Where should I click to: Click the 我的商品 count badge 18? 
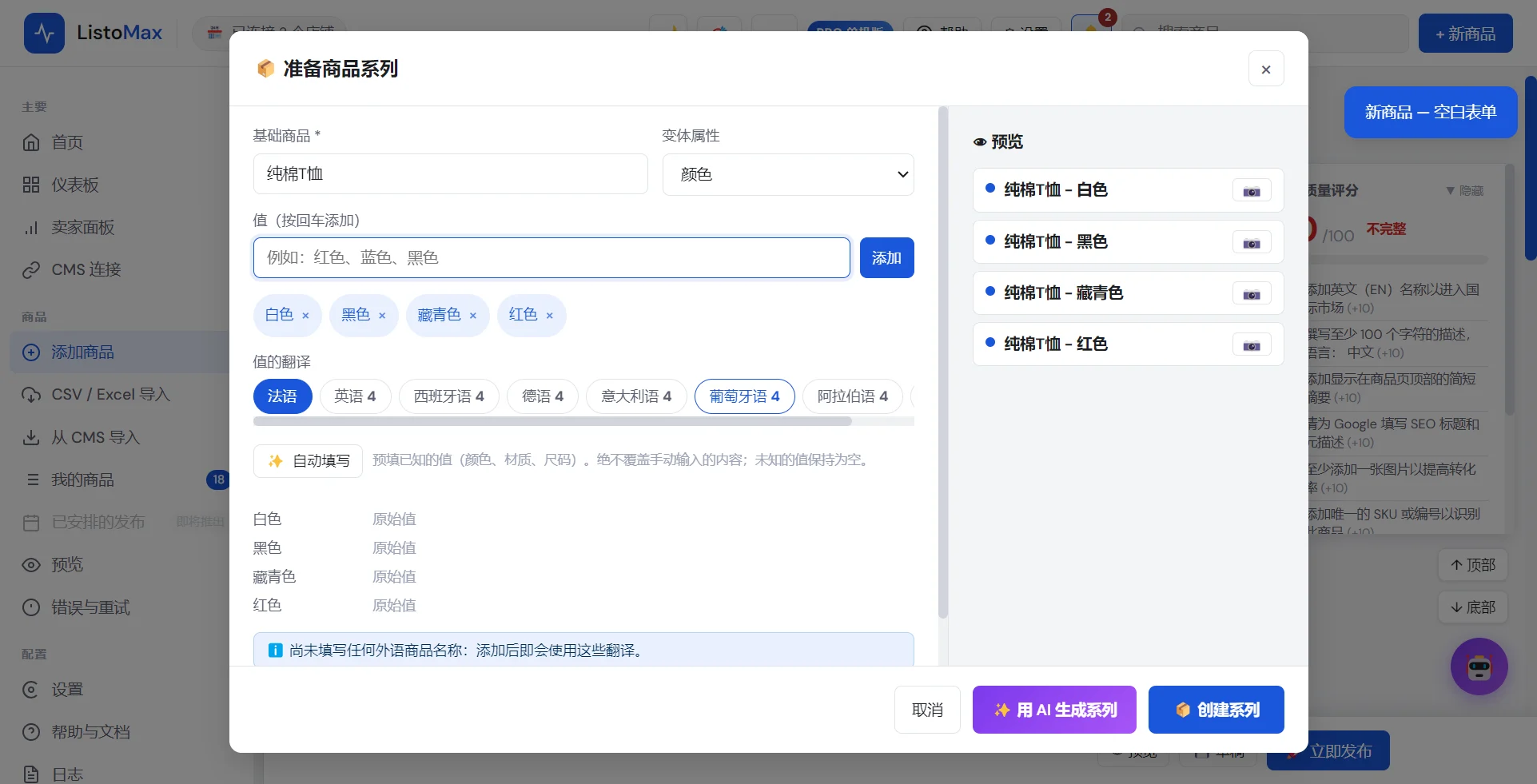[x=218, y=480]
